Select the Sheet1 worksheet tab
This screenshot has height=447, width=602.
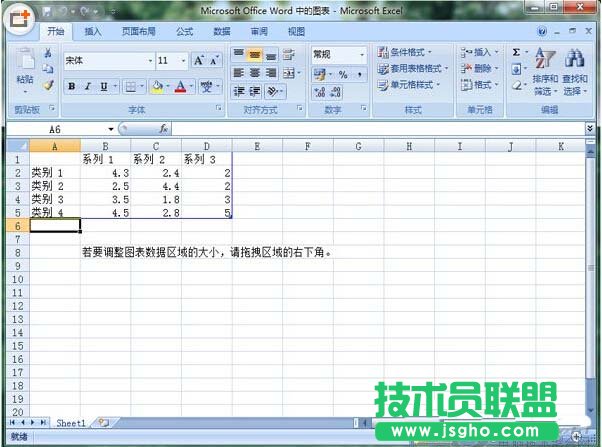click(x=71, y=423)
